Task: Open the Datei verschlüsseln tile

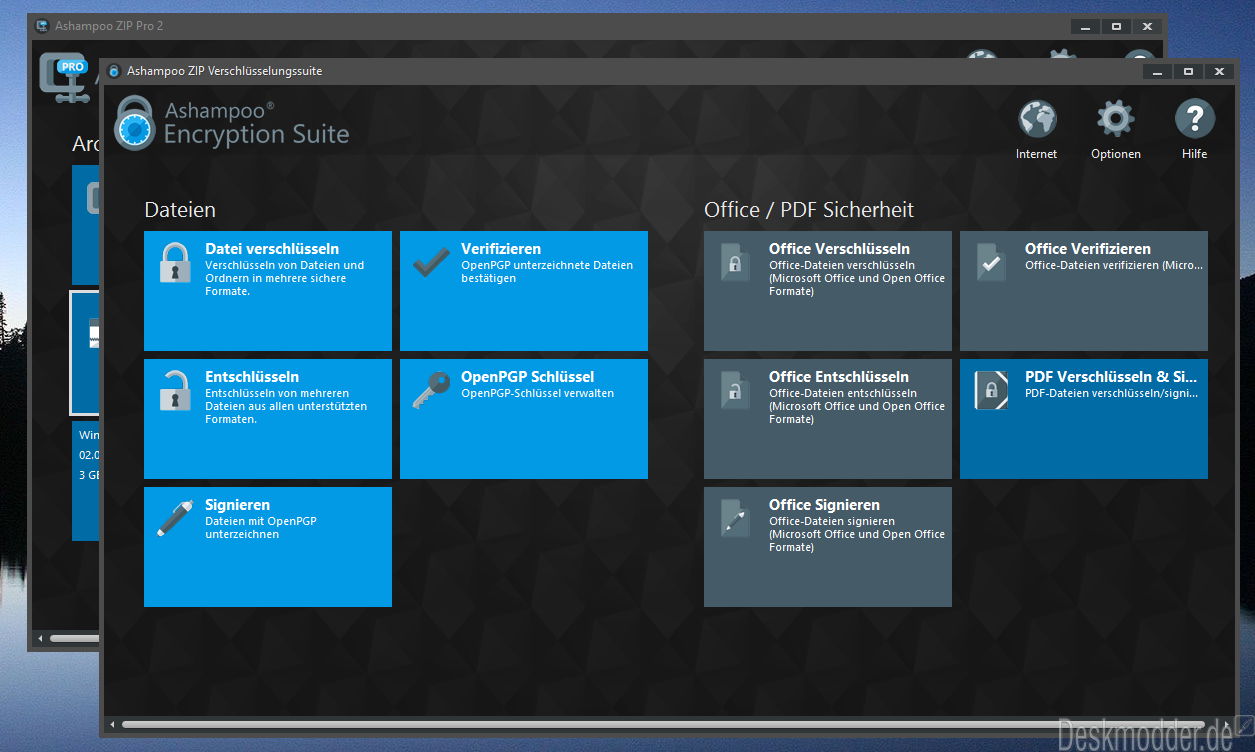Action: tap(268, 291)
